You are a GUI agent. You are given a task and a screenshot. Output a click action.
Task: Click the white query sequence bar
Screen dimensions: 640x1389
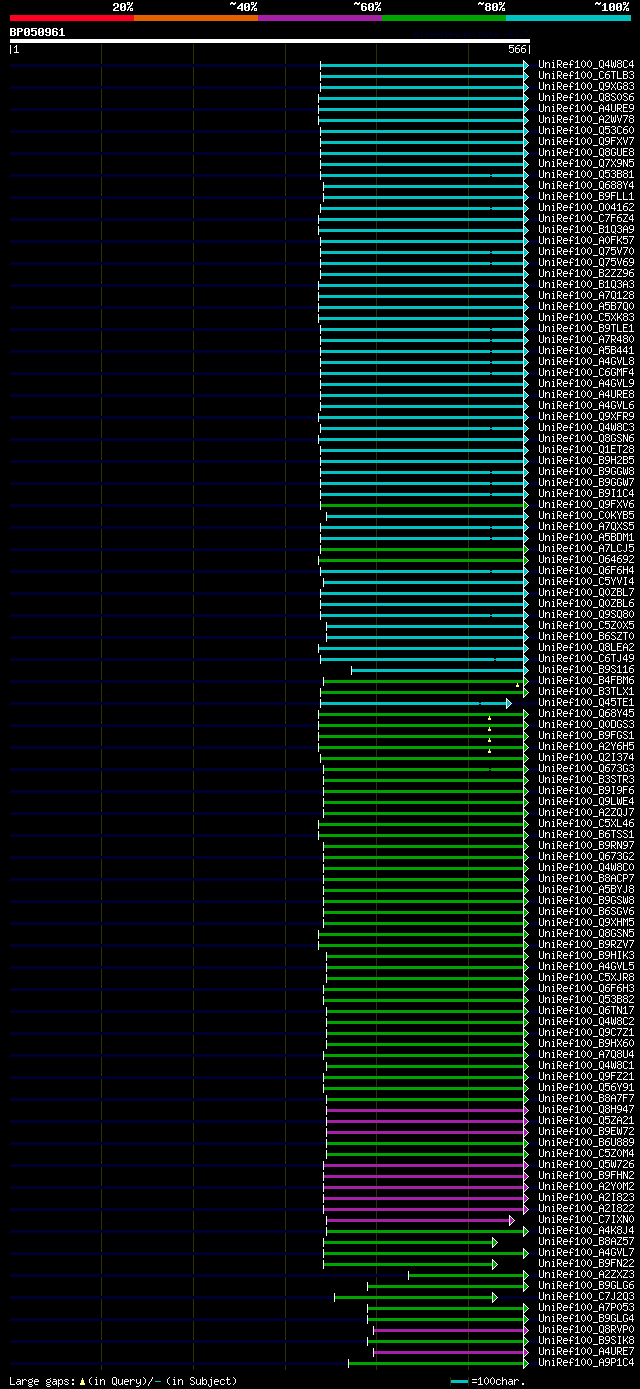tap(269, 41)
